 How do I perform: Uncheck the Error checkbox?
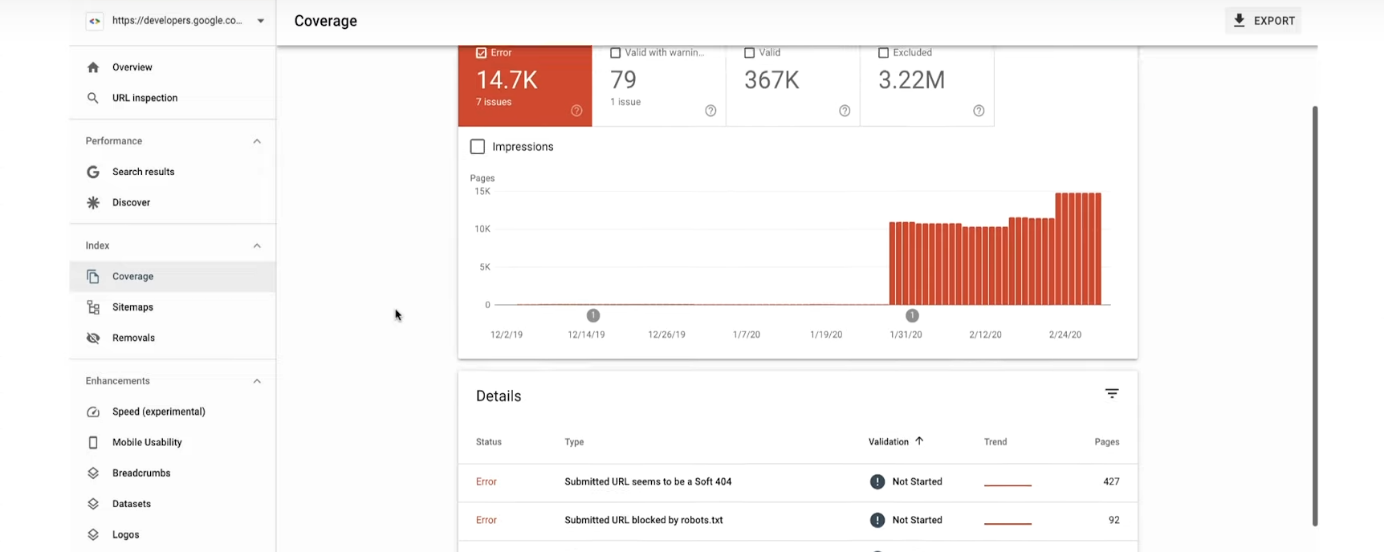click(x=482, y=53)
